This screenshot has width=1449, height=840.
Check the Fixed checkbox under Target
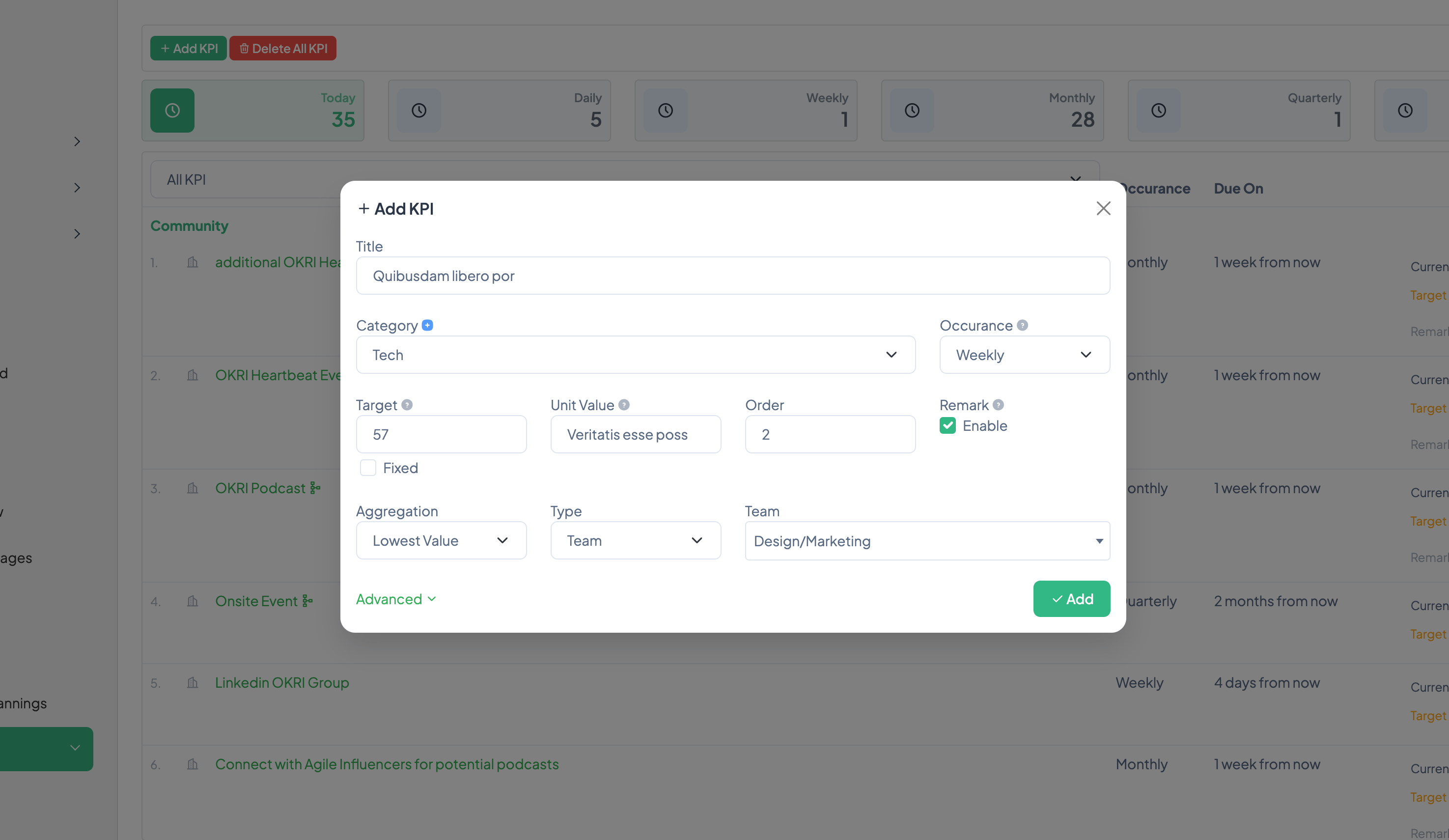coord(368,468)
